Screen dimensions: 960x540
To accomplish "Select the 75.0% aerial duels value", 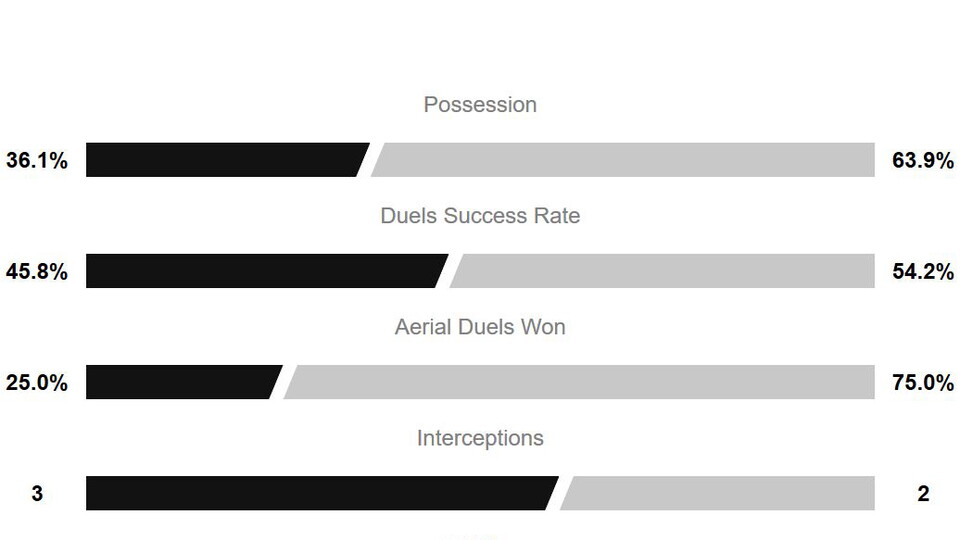I will (x=923, y=382).
